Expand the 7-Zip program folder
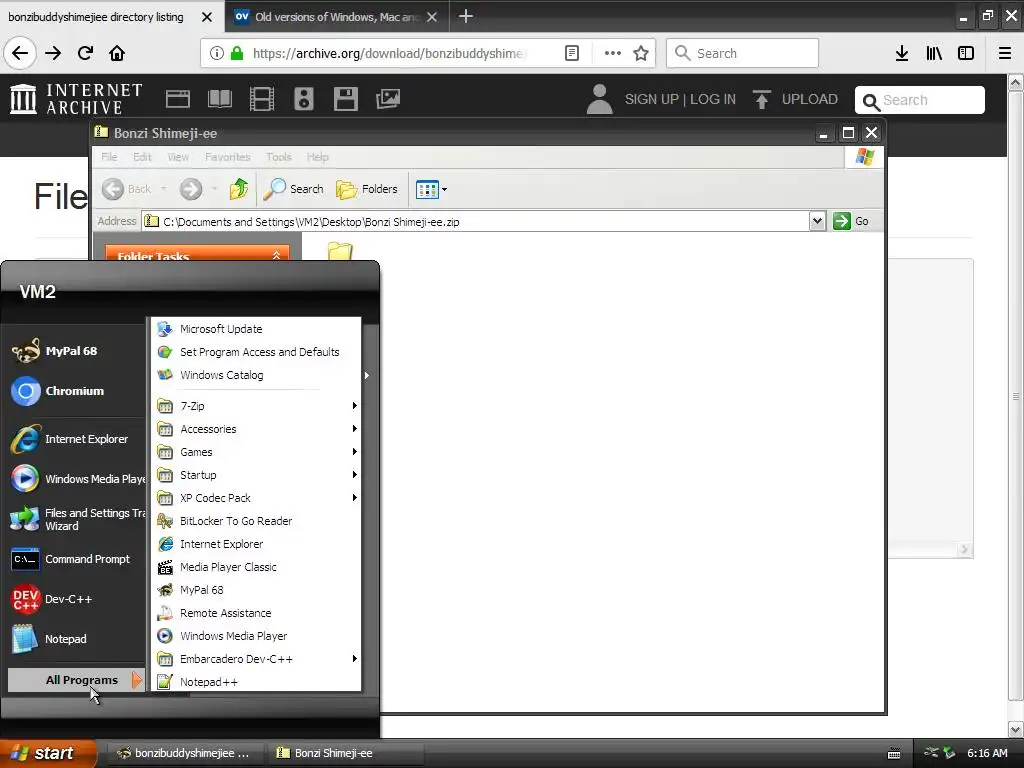 [x=256, y=406]
